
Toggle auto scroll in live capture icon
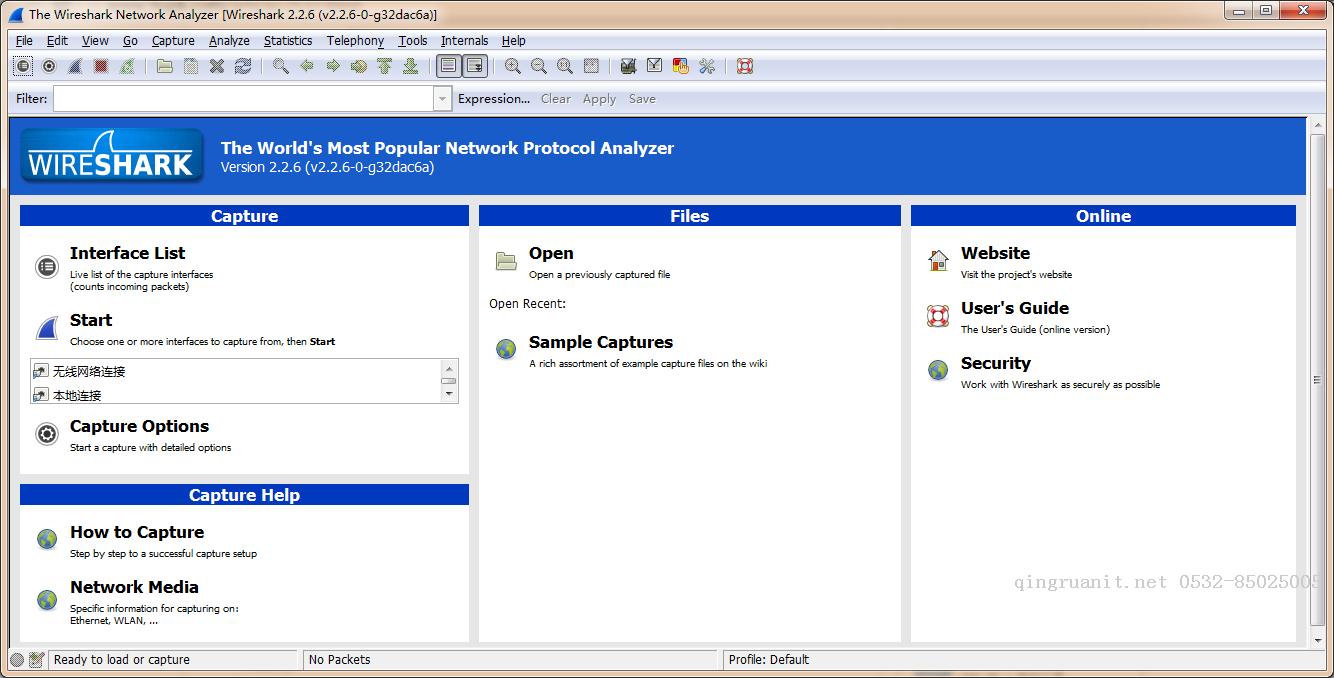(x=475, y=66)
